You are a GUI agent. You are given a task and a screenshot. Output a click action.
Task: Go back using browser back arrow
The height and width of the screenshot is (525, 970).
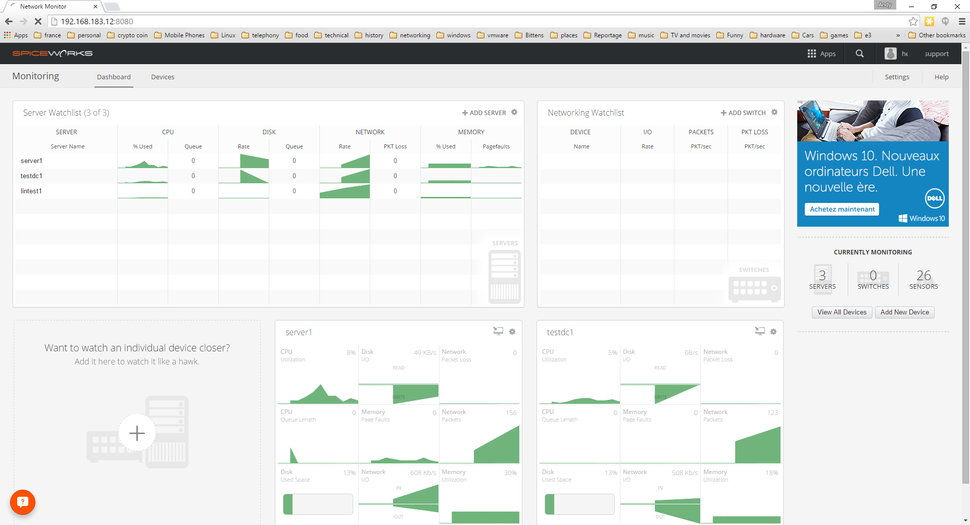click(x=9, y=21)
